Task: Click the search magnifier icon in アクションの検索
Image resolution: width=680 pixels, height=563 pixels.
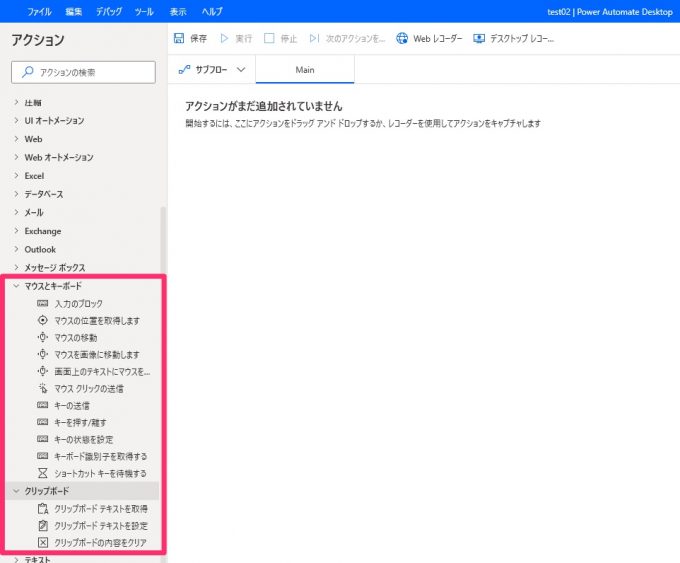Action: point(28,72)
